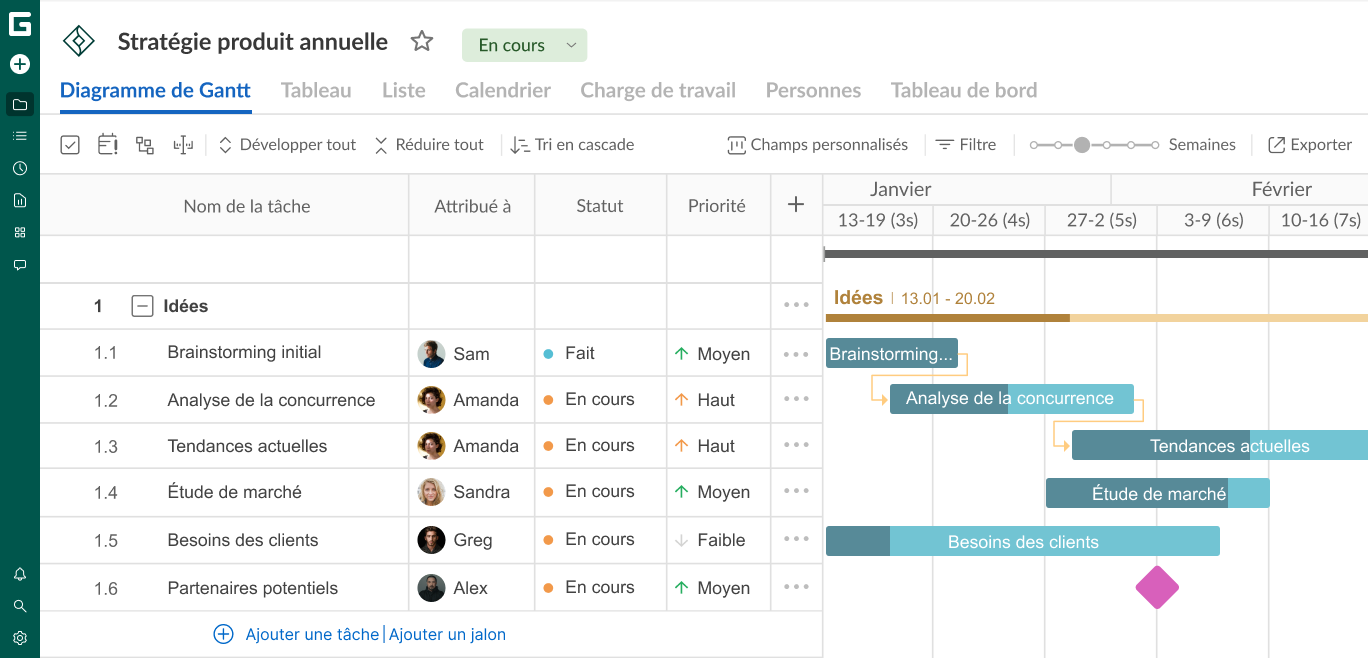
Task: Open the reports icon in the left sidebar
Action: [x=20, y=200]
